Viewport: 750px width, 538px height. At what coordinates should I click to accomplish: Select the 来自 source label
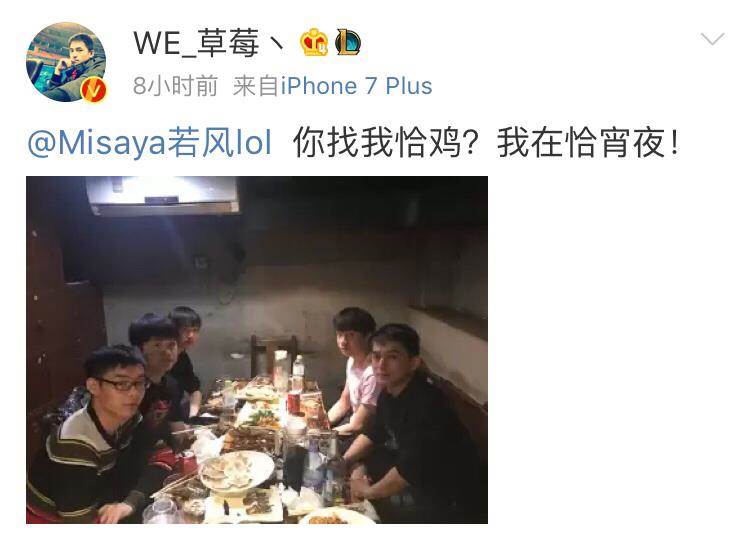click(256, 86)
